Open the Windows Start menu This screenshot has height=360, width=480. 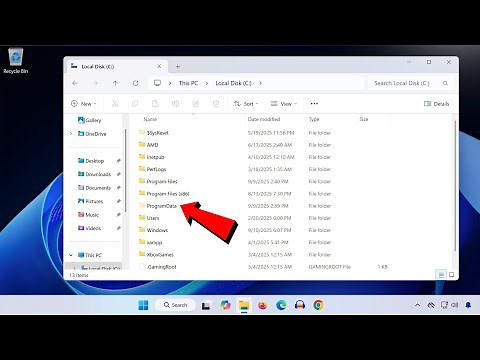143,305
